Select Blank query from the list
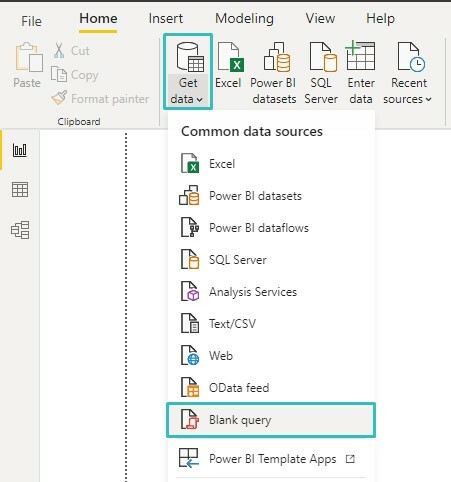This screenshot has width=451, height=482. click(271, 420)
